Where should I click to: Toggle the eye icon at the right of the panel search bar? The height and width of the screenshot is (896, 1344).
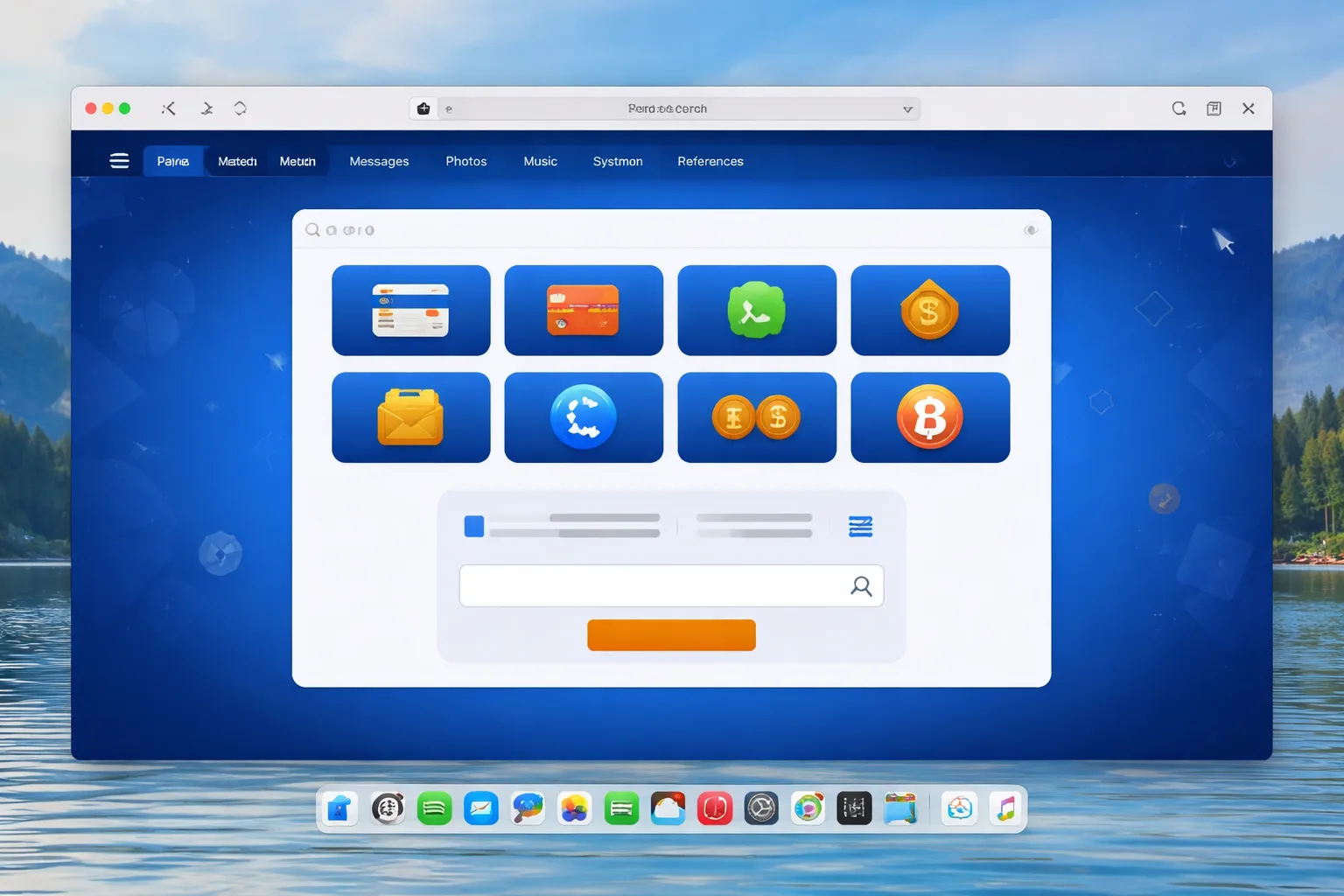[x=1031, y=230]
